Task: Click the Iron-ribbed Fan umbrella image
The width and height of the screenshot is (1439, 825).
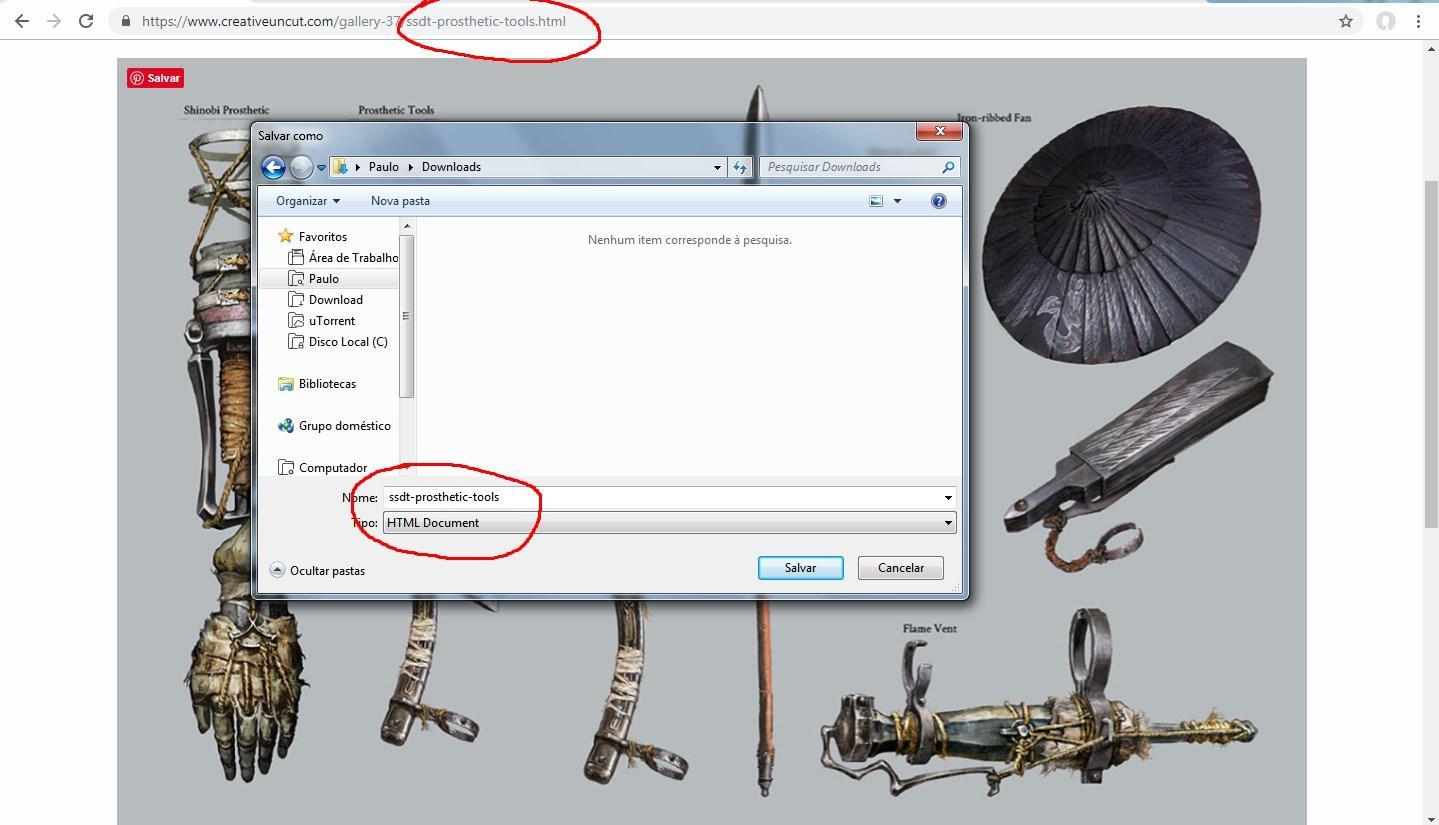Action: click(1122, 234)
